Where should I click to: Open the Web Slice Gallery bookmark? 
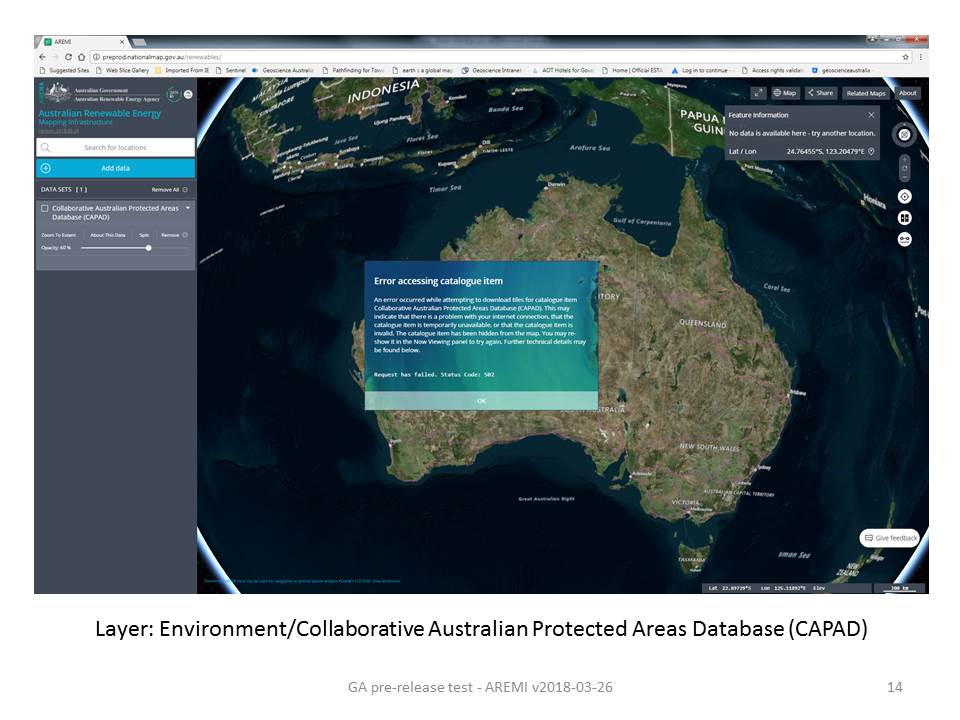coord(122,70)
